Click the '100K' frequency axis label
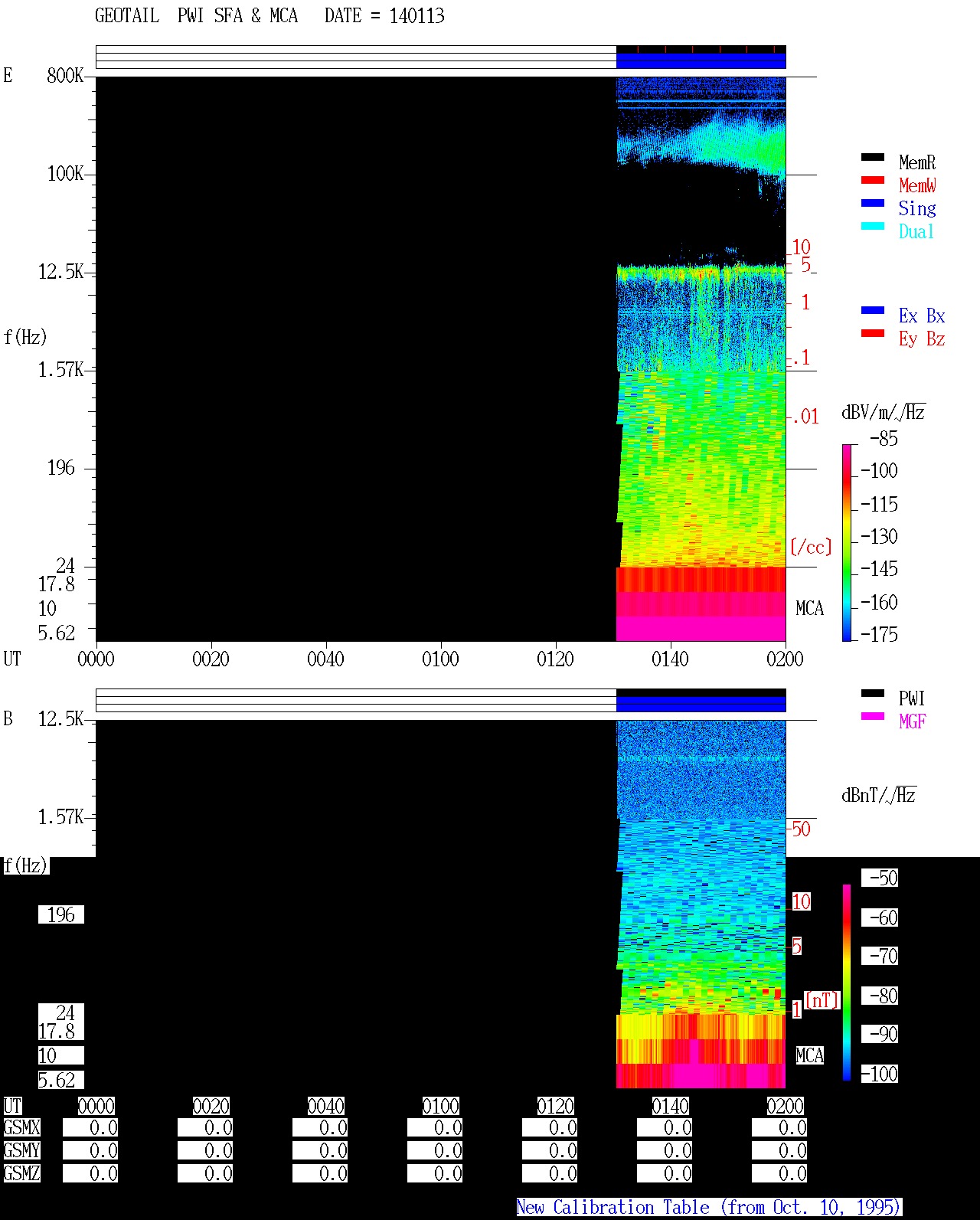This screenshot has height=1220, width=980. tap(65, 174)
